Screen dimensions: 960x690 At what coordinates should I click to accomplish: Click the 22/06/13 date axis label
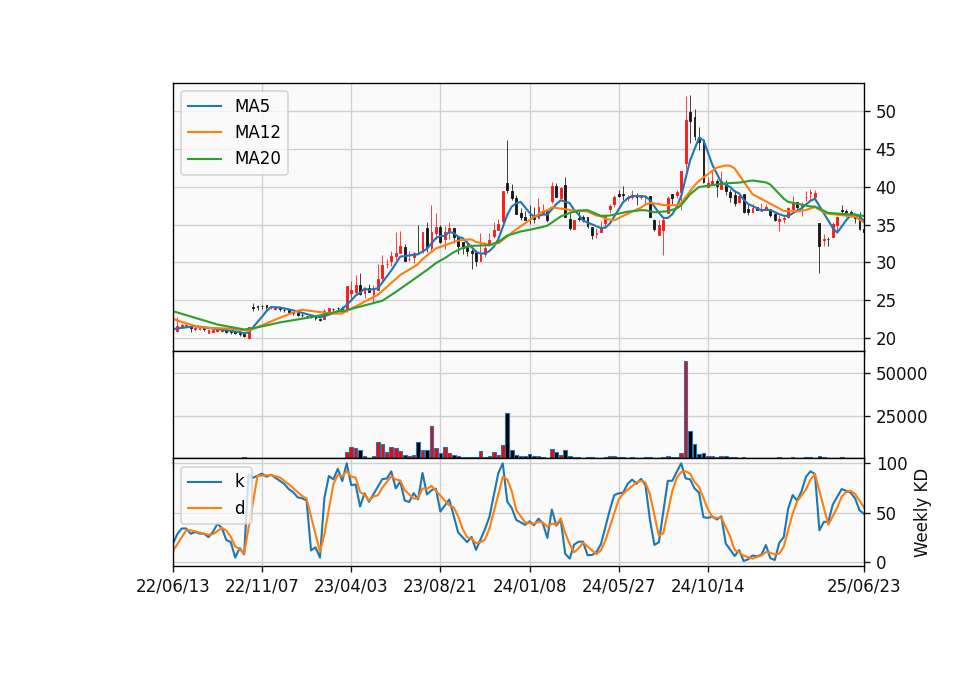click(x=173, y=587)
